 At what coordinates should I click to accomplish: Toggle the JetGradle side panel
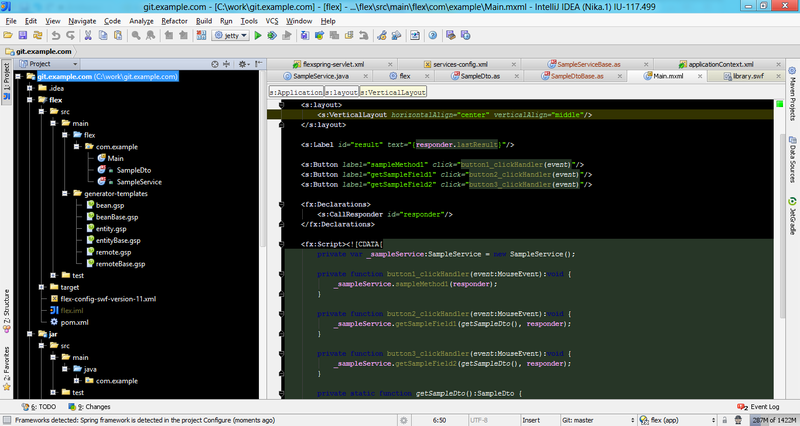point(792,216)
